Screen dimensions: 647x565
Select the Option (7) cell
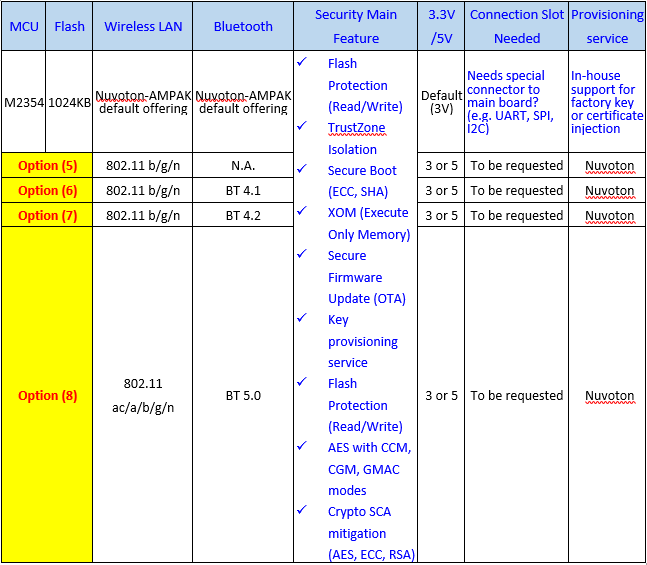[x=47, y=215]
